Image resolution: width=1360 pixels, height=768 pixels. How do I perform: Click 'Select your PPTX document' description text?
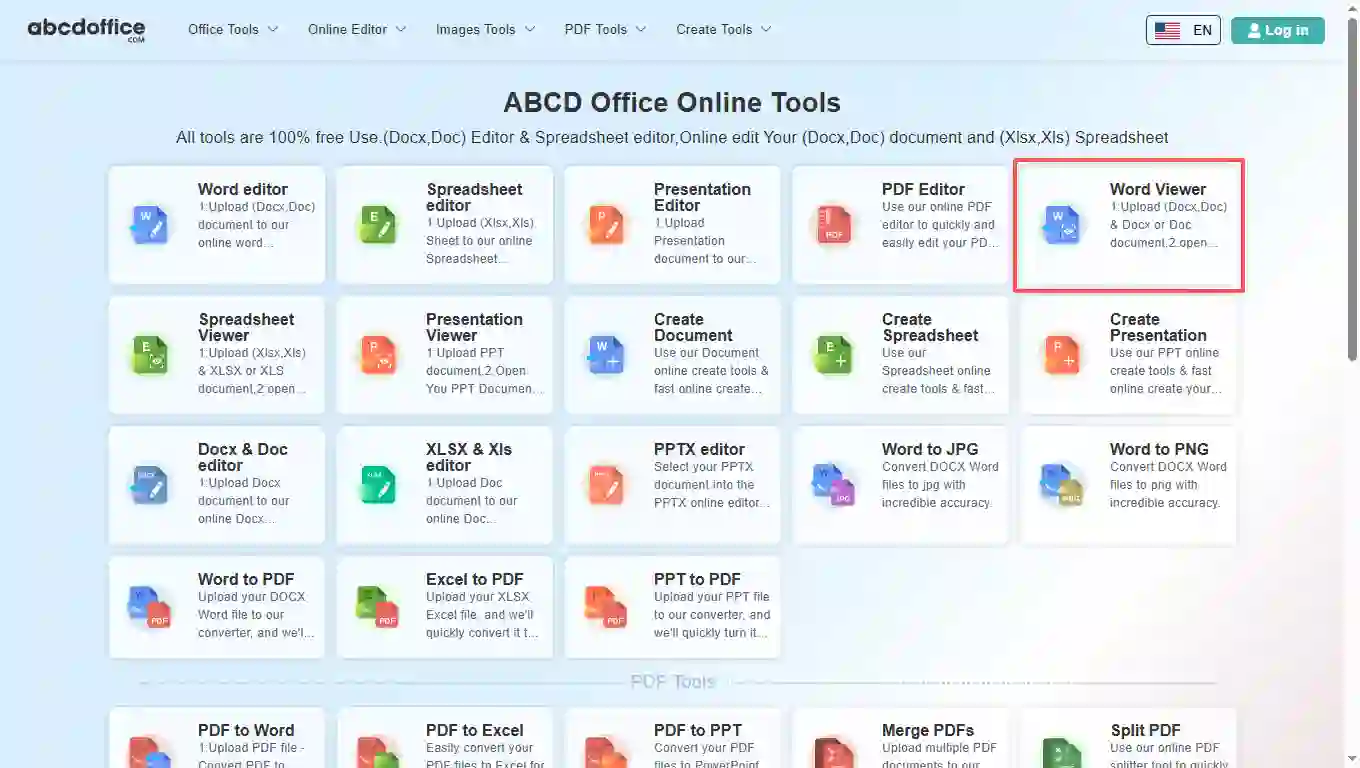(x=712, y=485)
